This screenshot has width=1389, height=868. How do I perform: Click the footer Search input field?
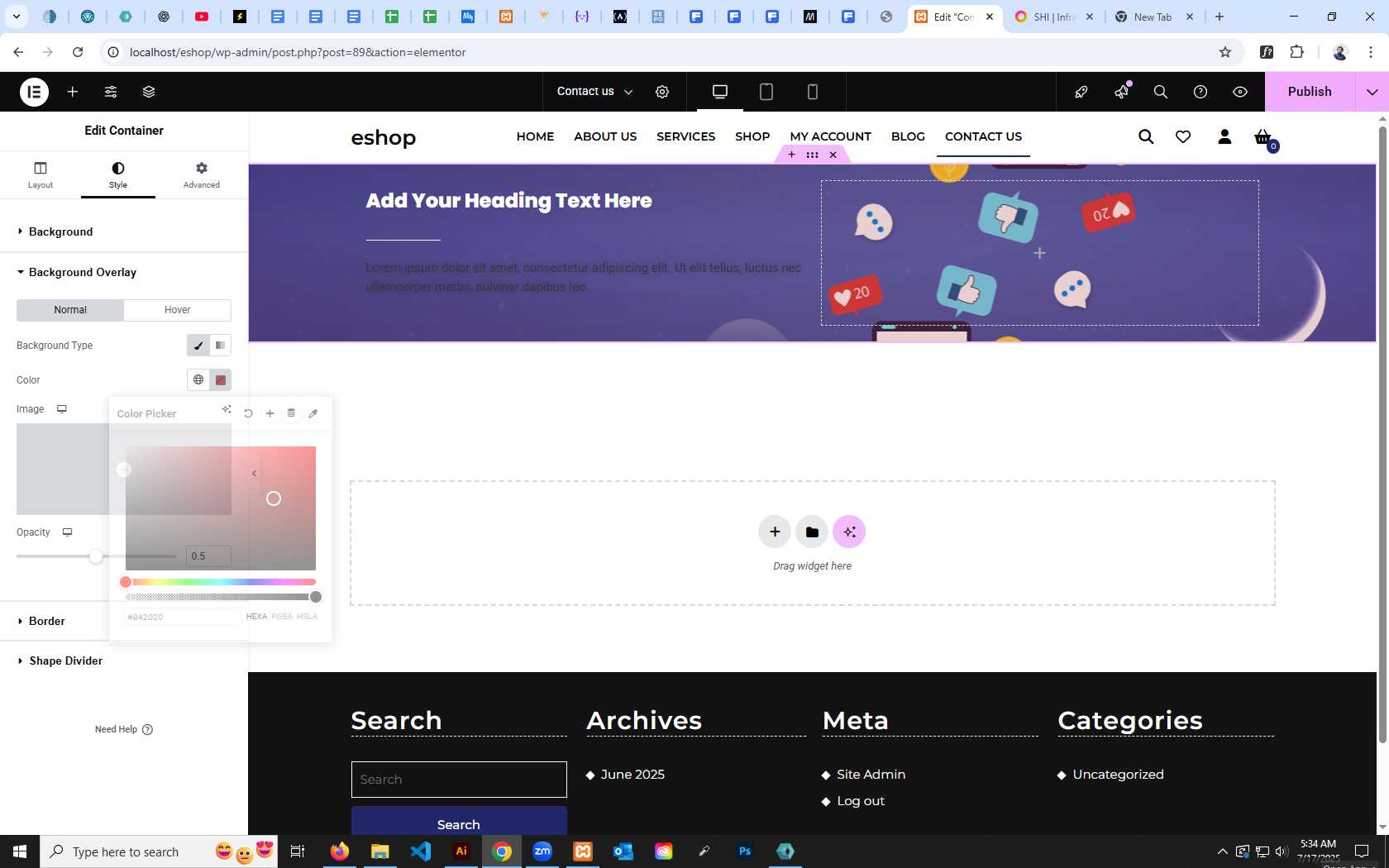coord(459,780)
